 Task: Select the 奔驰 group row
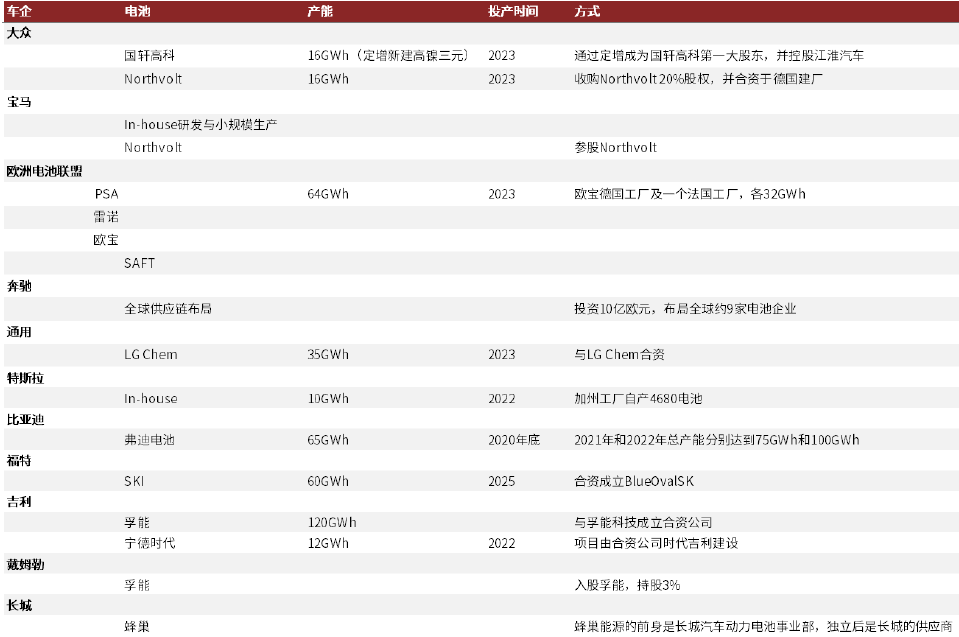pyautogui.click(x=481, y=286)
